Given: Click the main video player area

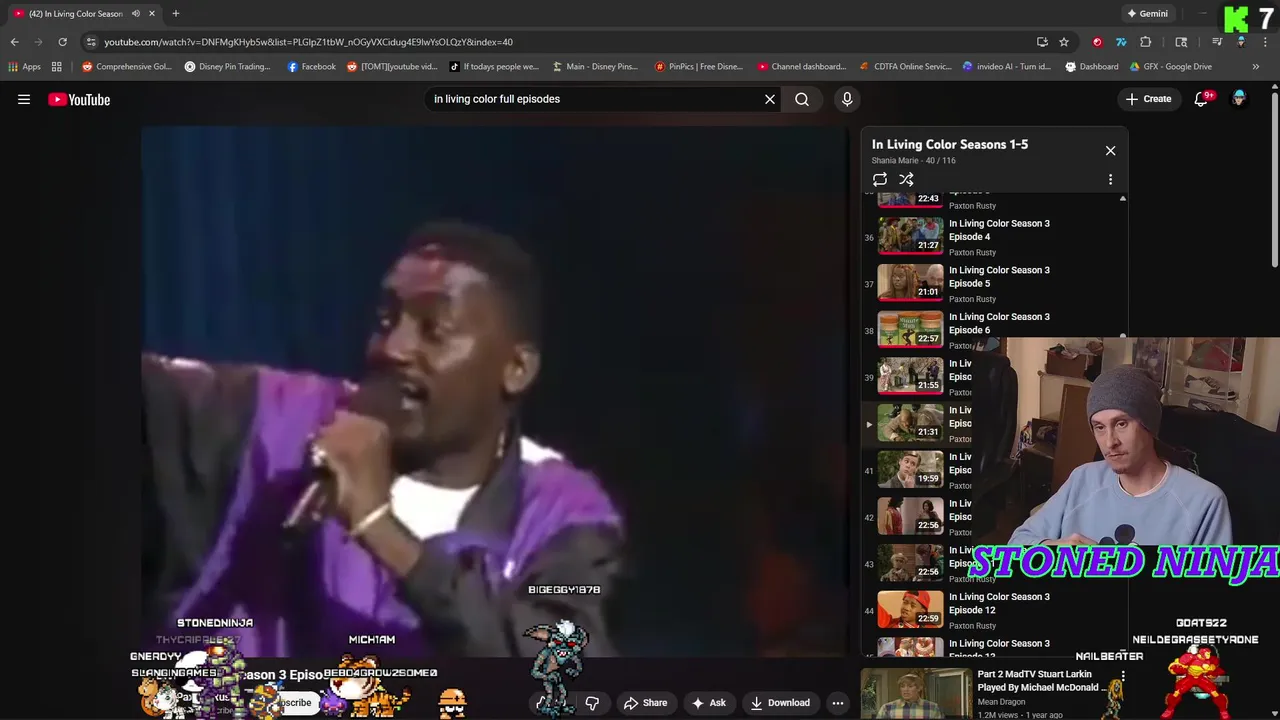Looking at the screenshot, I should (494, 390).
